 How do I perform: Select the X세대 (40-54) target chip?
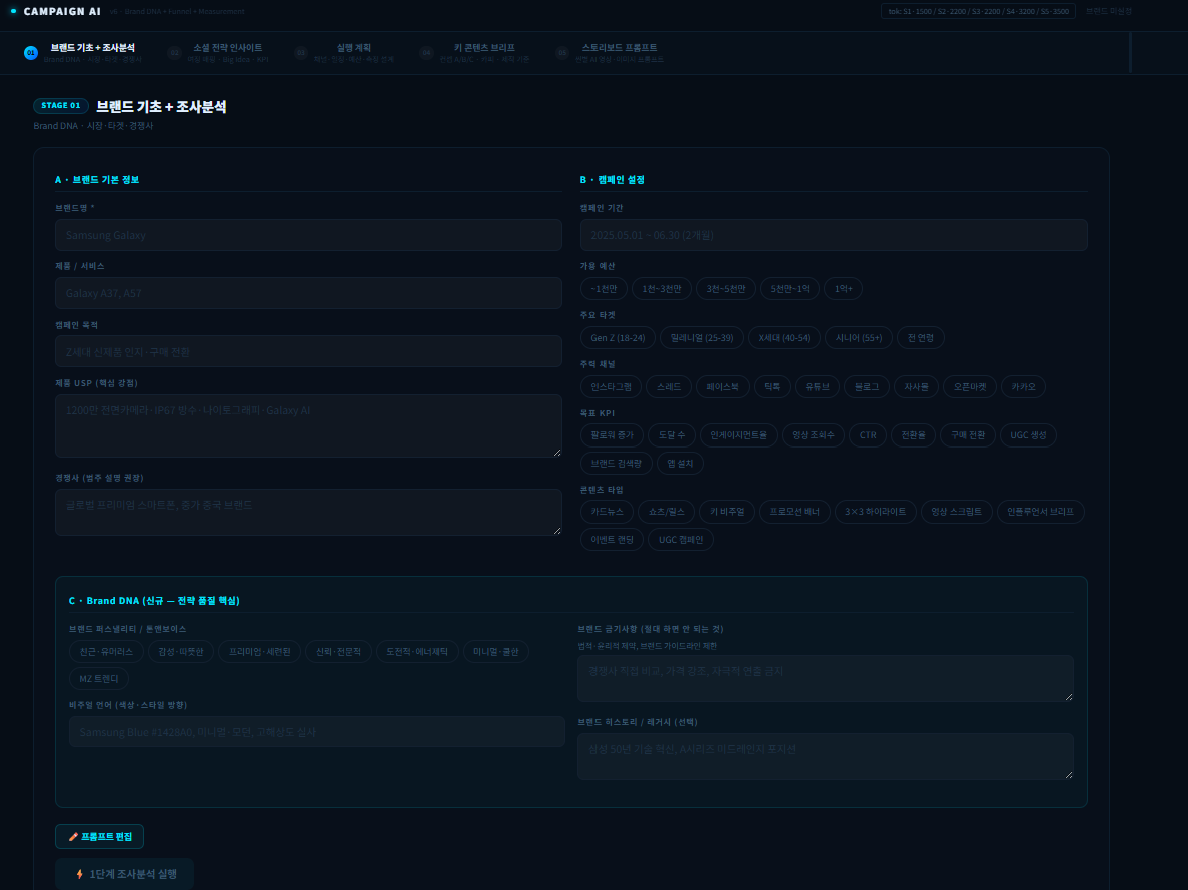[784, 338]
